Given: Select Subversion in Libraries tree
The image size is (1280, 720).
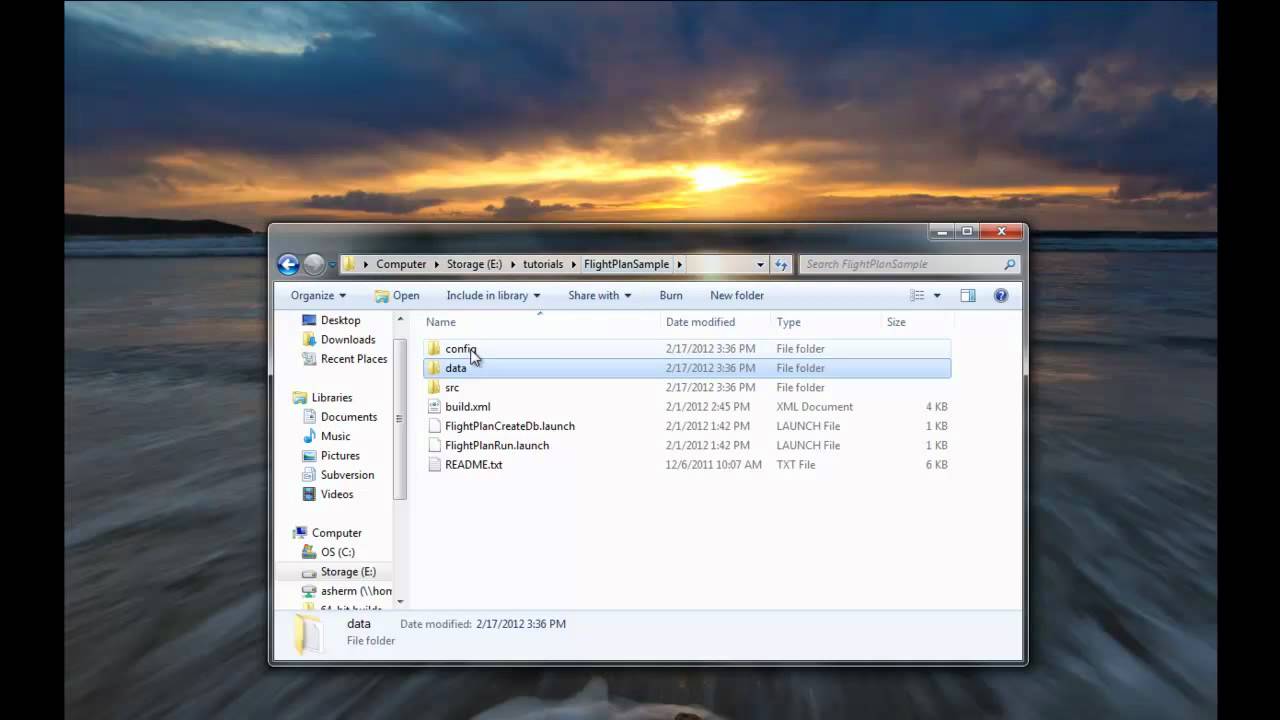Looking at the screenshot, I should pos(347,475).
